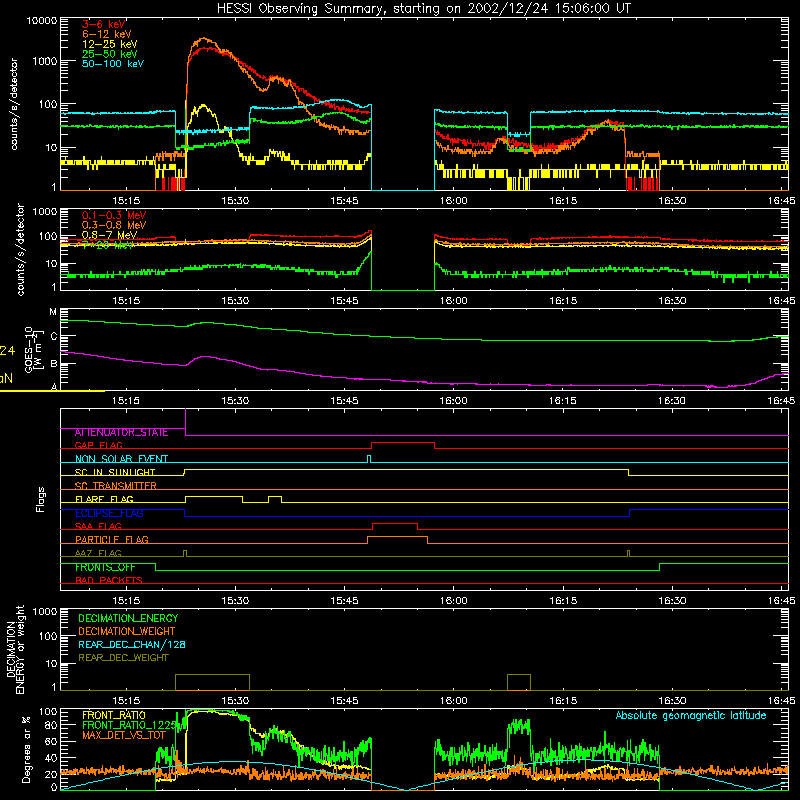Select the yellow 12-25 keV legend label
Screen dimensions: 800x800
click(110, 44)
